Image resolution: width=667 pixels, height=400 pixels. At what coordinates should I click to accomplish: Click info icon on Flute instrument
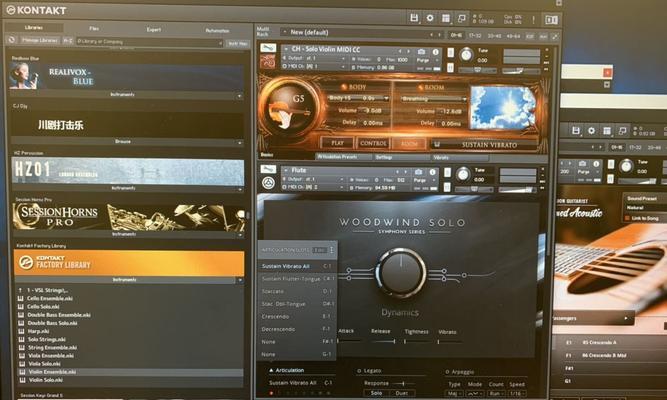433,172
